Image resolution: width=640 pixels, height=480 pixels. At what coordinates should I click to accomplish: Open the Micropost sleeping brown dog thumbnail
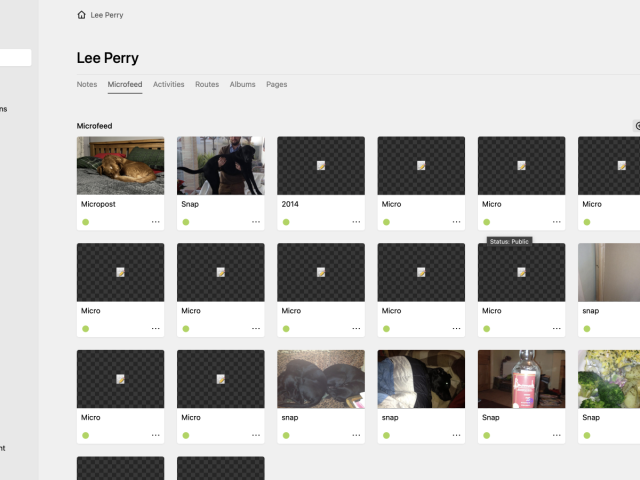[x=120, y=165]
